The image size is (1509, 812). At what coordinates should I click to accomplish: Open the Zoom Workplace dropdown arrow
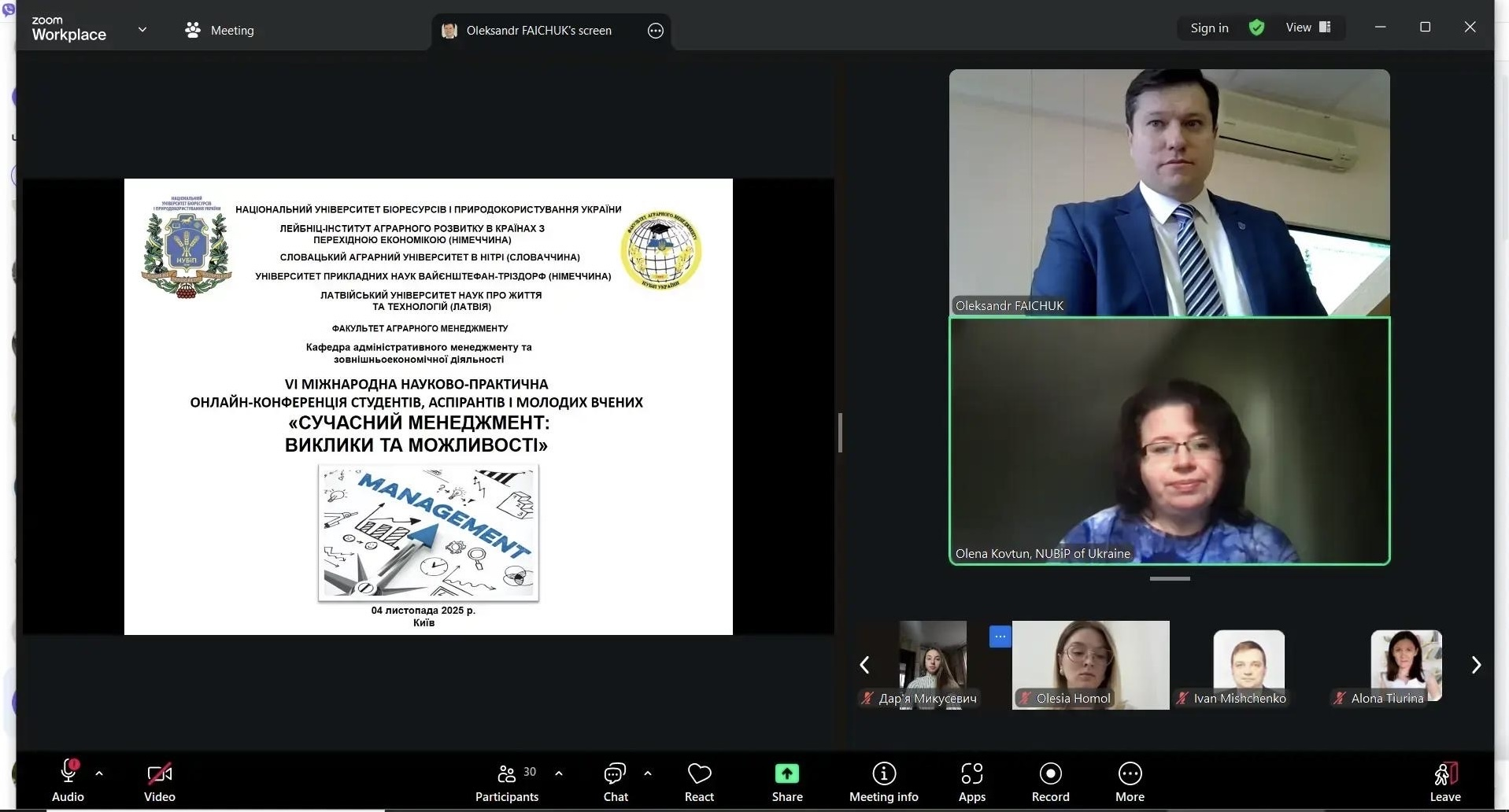[x=142, y=30]
